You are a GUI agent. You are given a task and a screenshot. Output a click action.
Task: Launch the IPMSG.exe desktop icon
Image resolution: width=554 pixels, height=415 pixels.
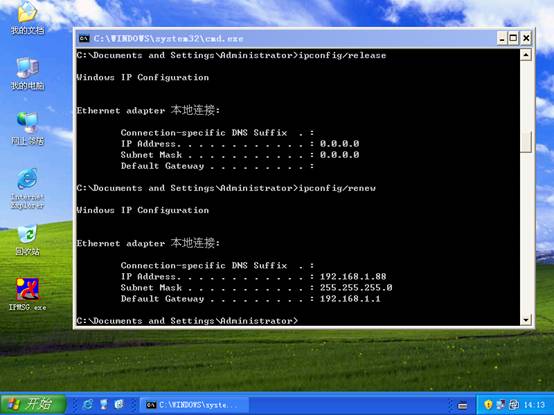(x=28, y=294)
